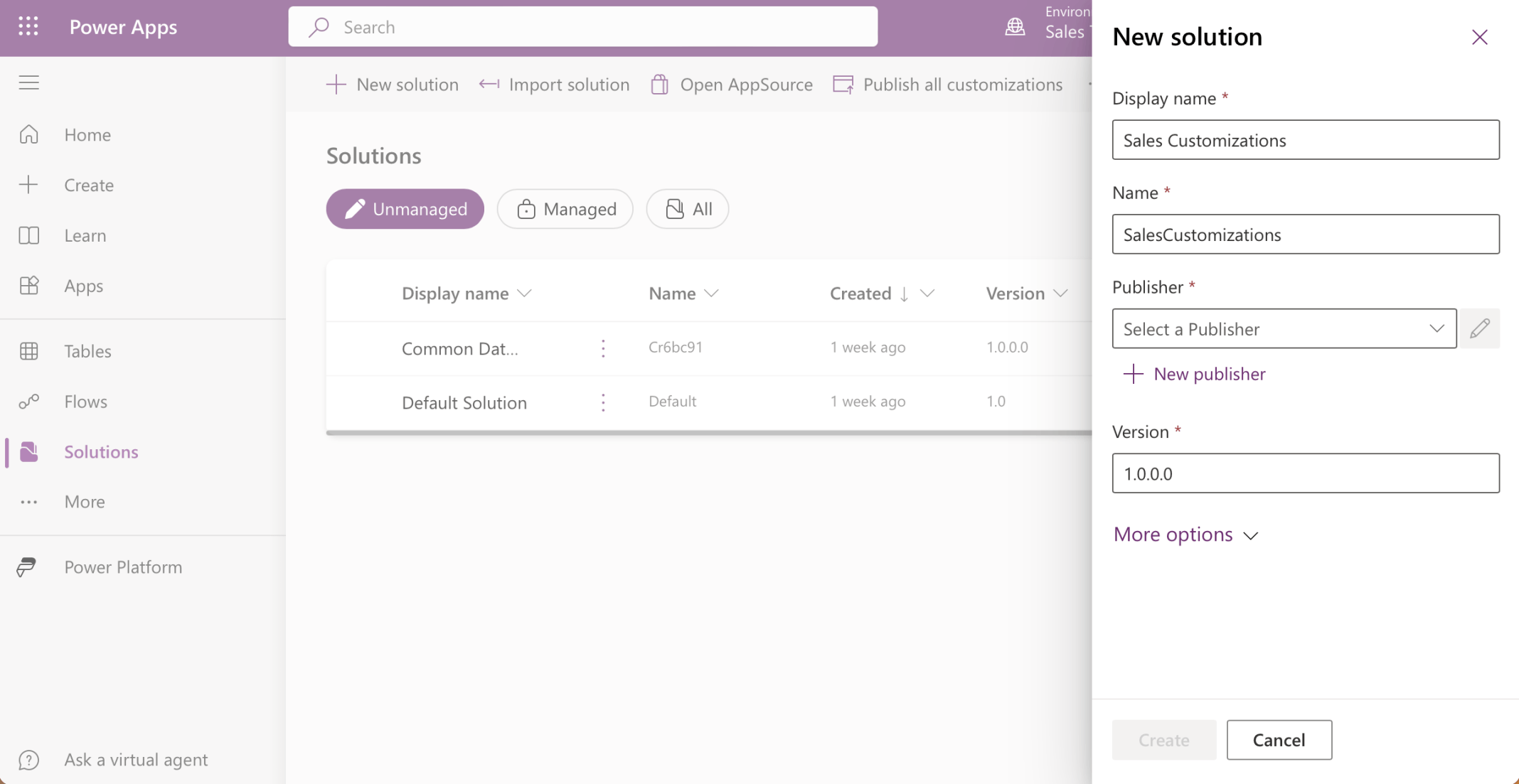Open the app launcher waffle icon
The width and height of the screenshot is (1519, 784).
[x=28, y=27]
